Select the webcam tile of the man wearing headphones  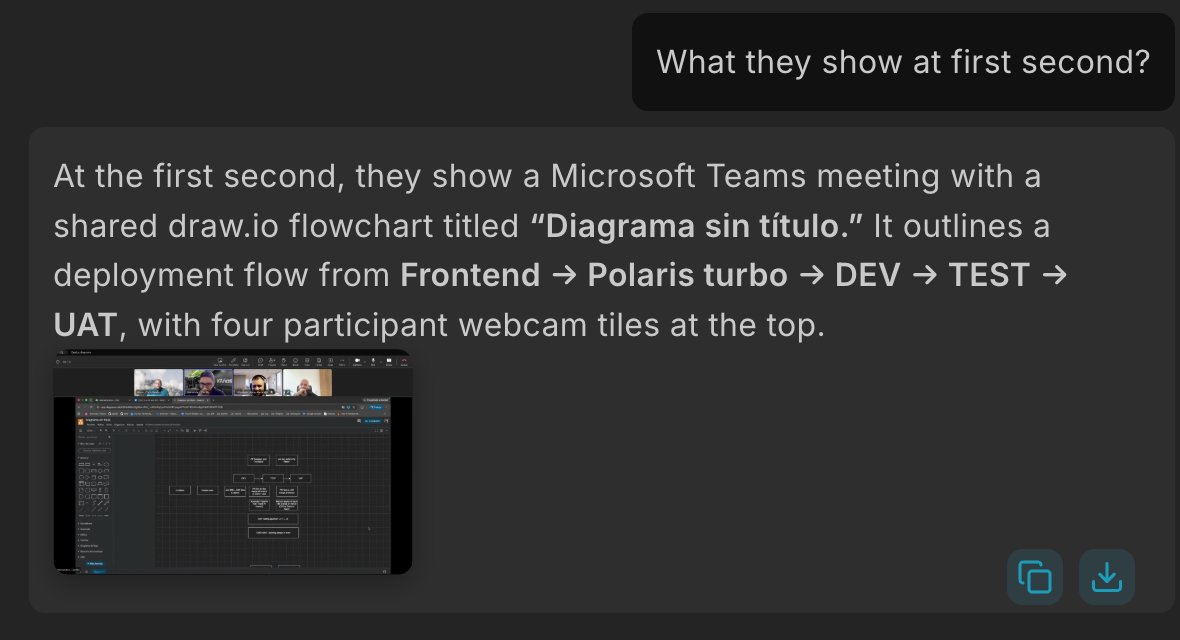click(x=258, y=382)
